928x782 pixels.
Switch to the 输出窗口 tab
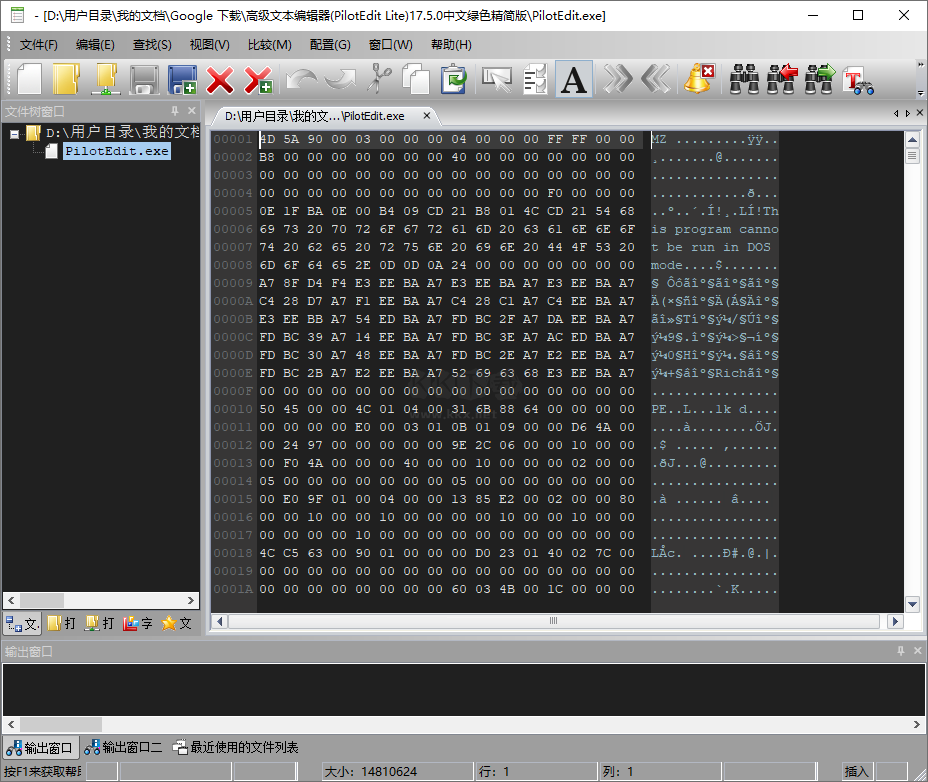click(x=40, y=748)
